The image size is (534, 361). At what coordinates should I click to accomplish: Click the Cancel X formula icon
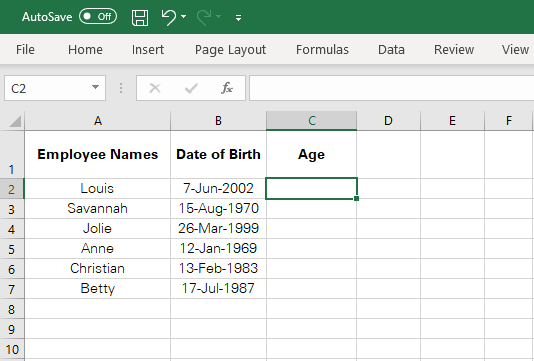[x=155, y=88]
